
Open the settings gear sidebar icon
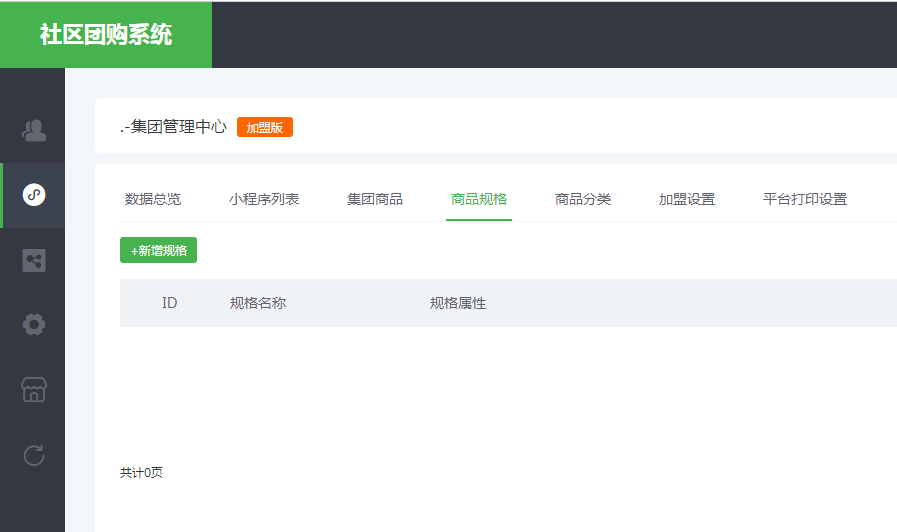click(x=34, y=324)
